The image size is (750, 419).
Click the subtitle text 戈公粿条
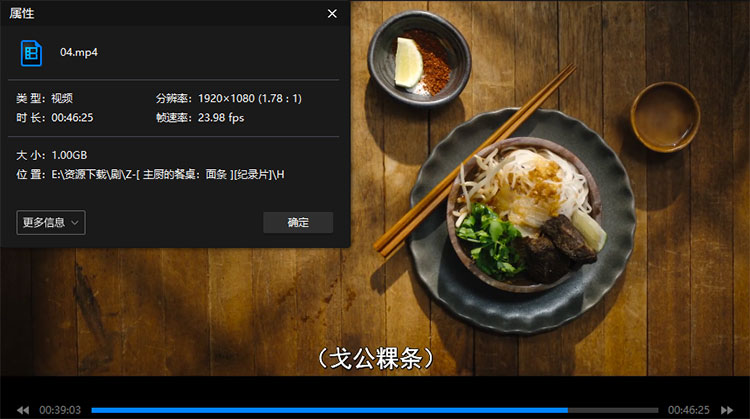pos(375,357)
